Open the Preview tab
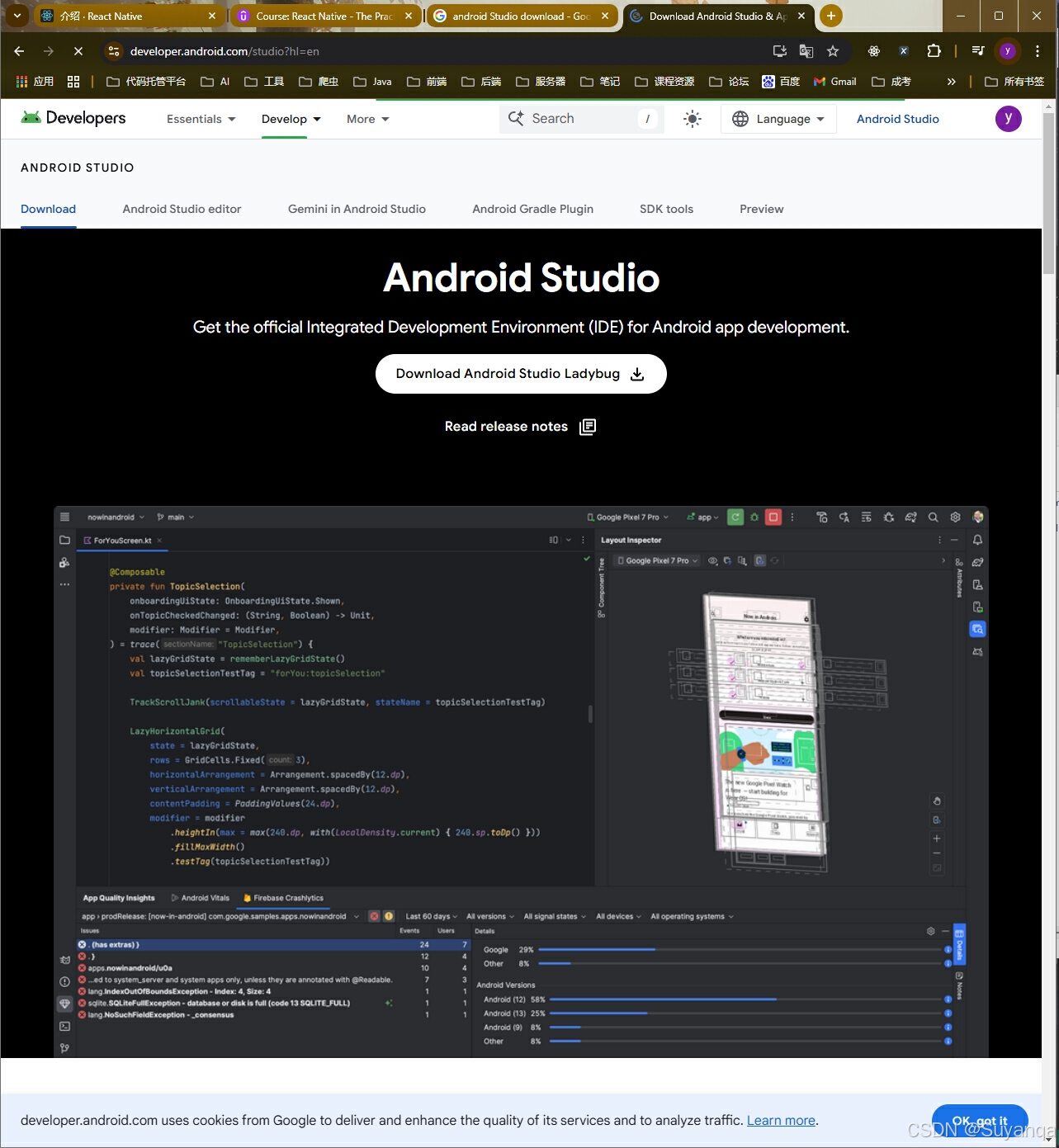This screenshot has height=1148, width=1059. [761, 209]
